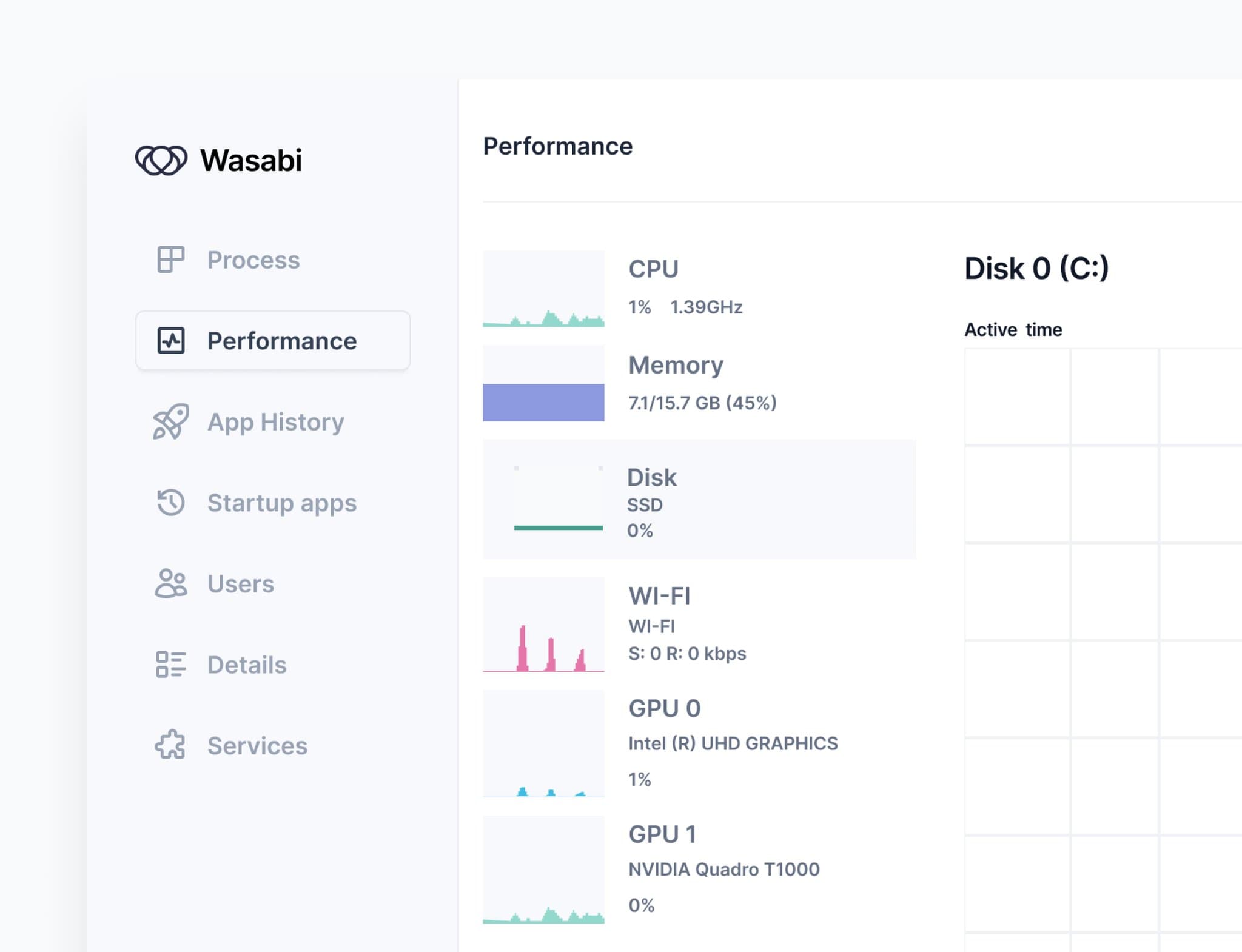The width and height of the screenshot is (1242, 952).
Task: Click the Services puzzle icon
Action: [x=170, y=745]
